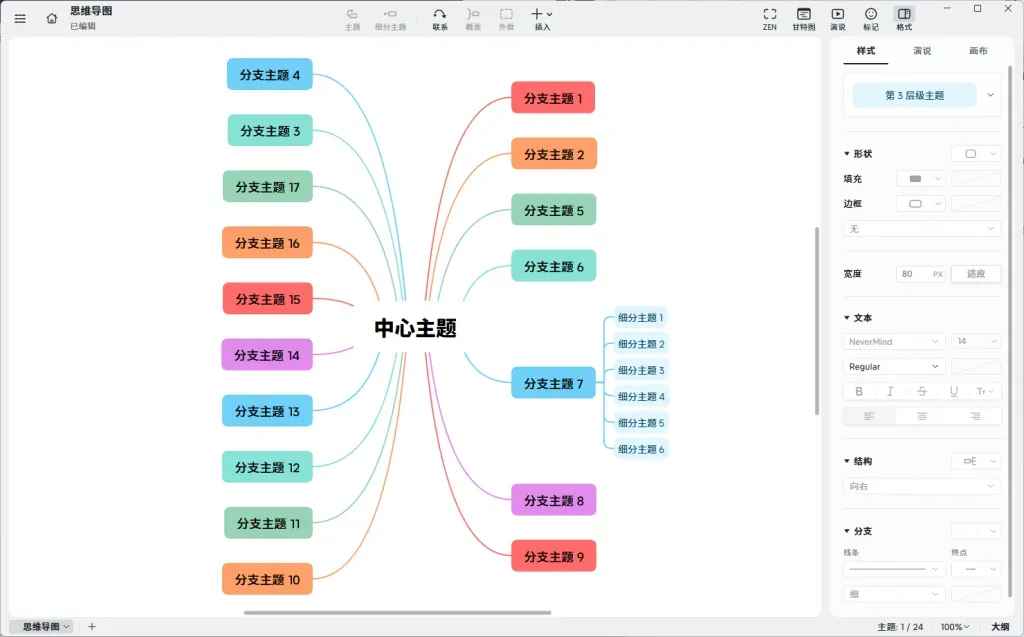The image size is (1024, 637).
Task: Switch to the 画布 tab
Action: tap(978, 51)
